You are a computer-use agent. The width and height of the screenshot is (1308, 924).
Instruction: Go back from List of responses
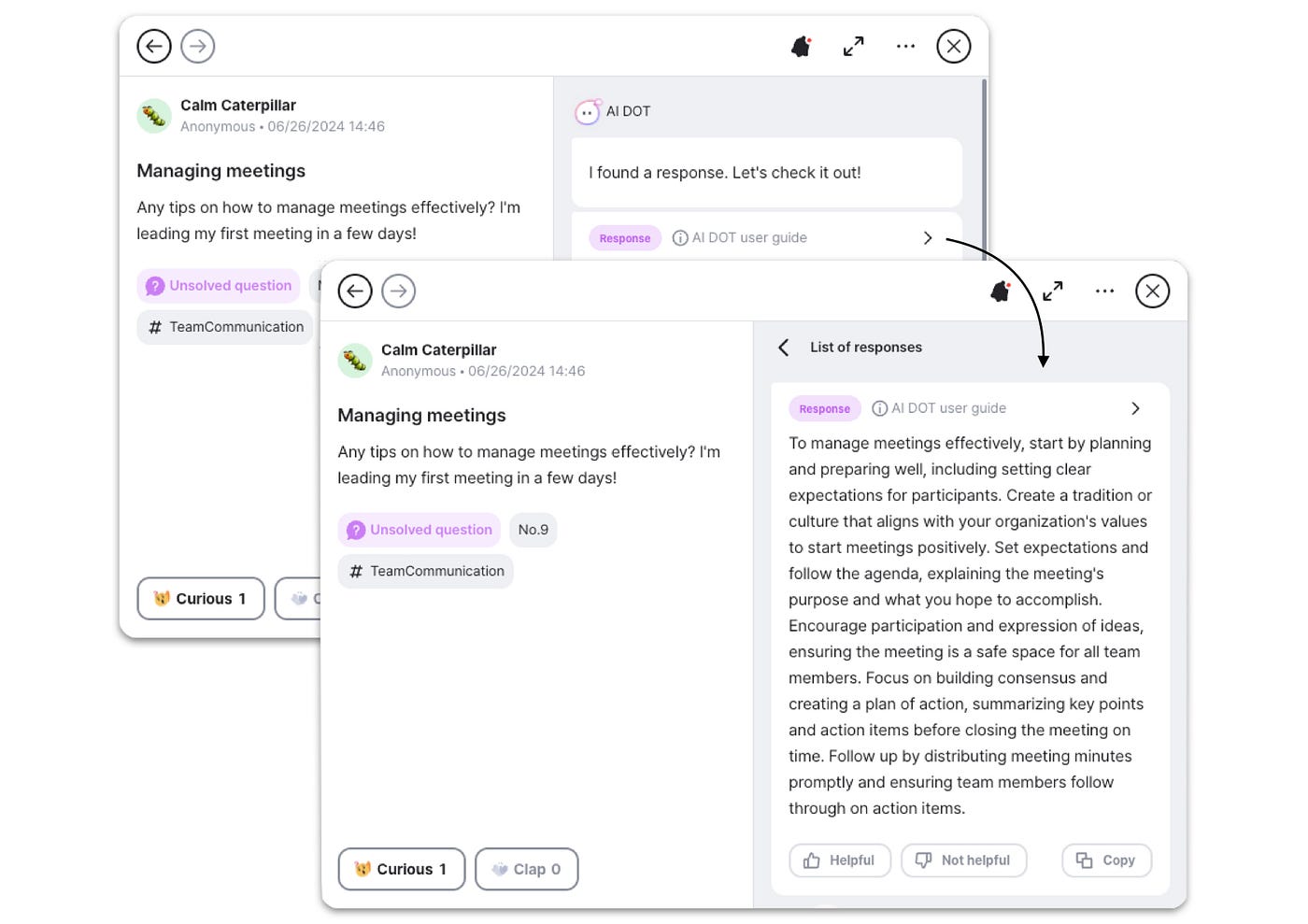[784, 348]
